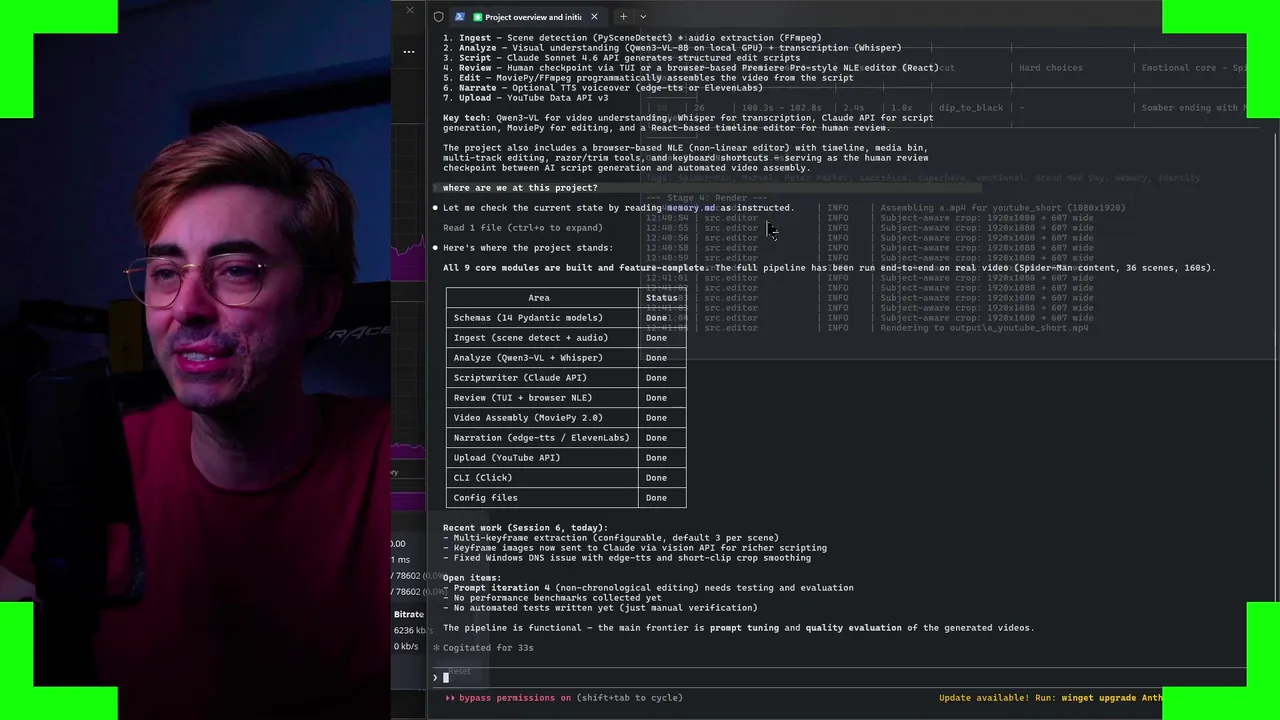The width and height of the screenshot is (1280, 720).
Task: Close the 'Project overview' terminal tab
Action: 594,17
